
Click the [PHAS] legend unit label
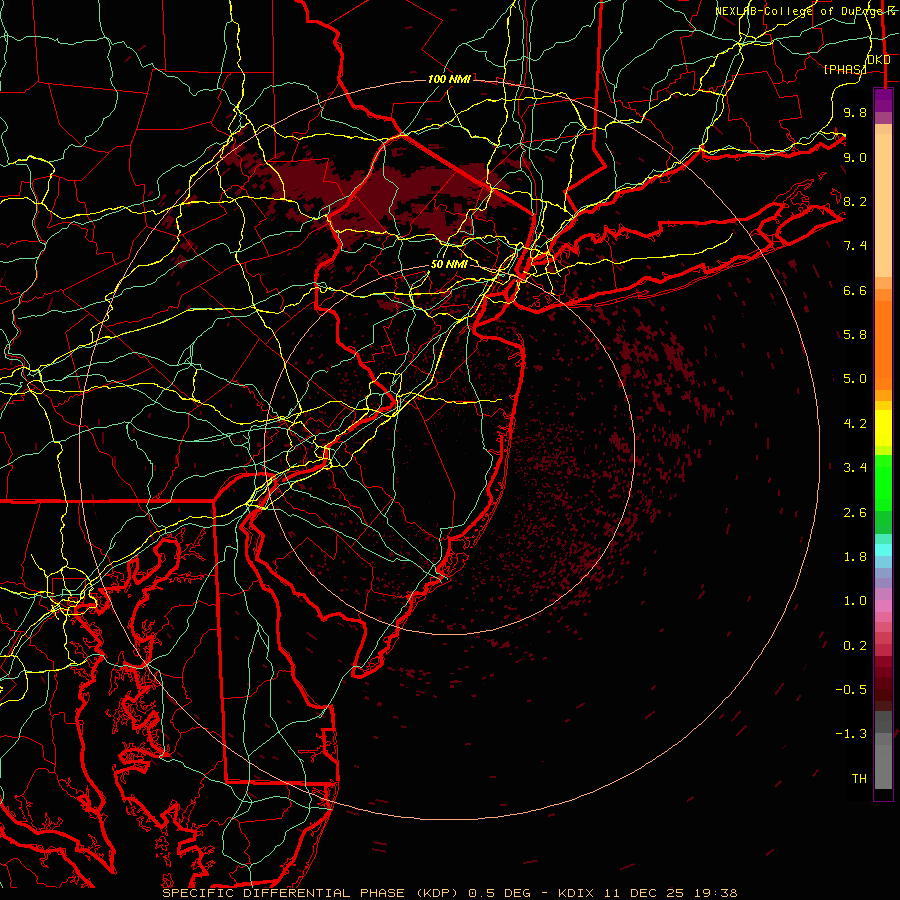pyautogui.click(x=845, y=69)
